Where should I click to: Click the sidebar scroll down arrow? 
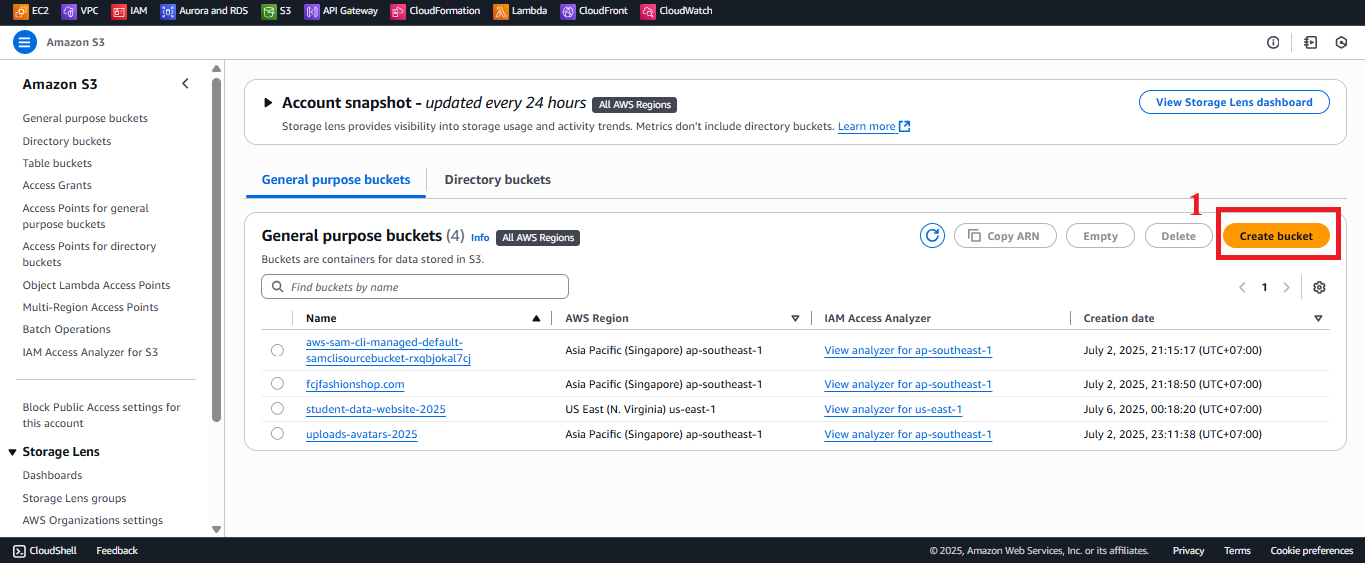(x=217, y=529)
